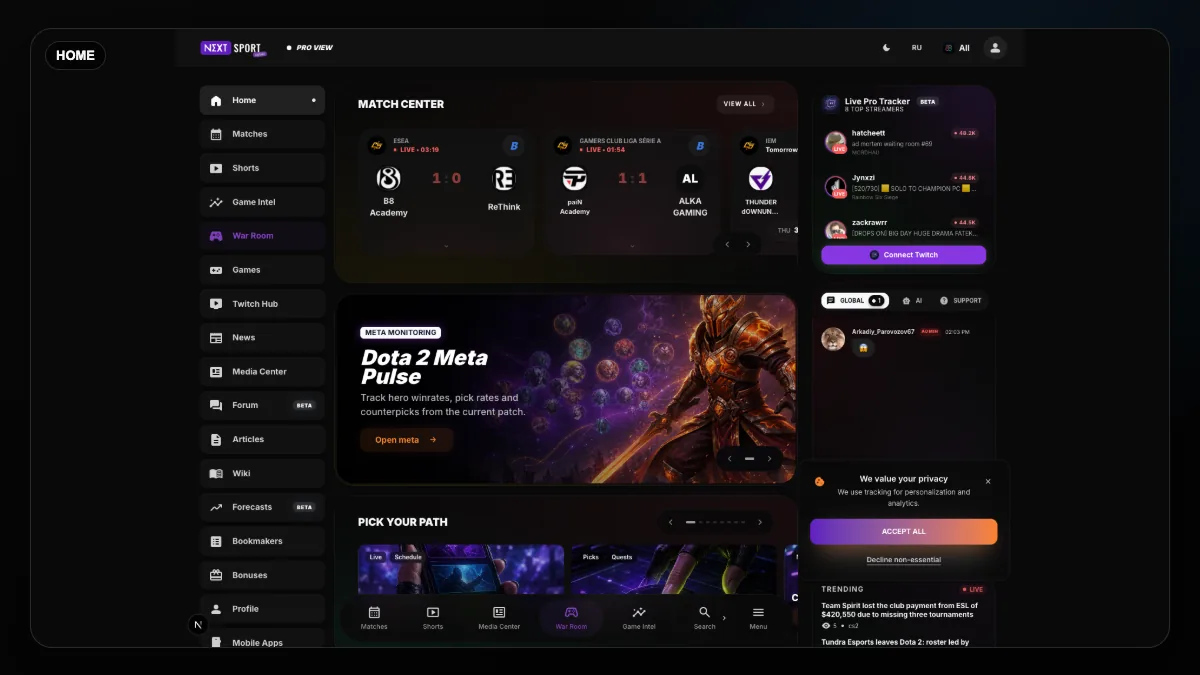Open Search in the bottom navigation bar
Viewport: 1200px width, 675px height.
click(705, 618)
